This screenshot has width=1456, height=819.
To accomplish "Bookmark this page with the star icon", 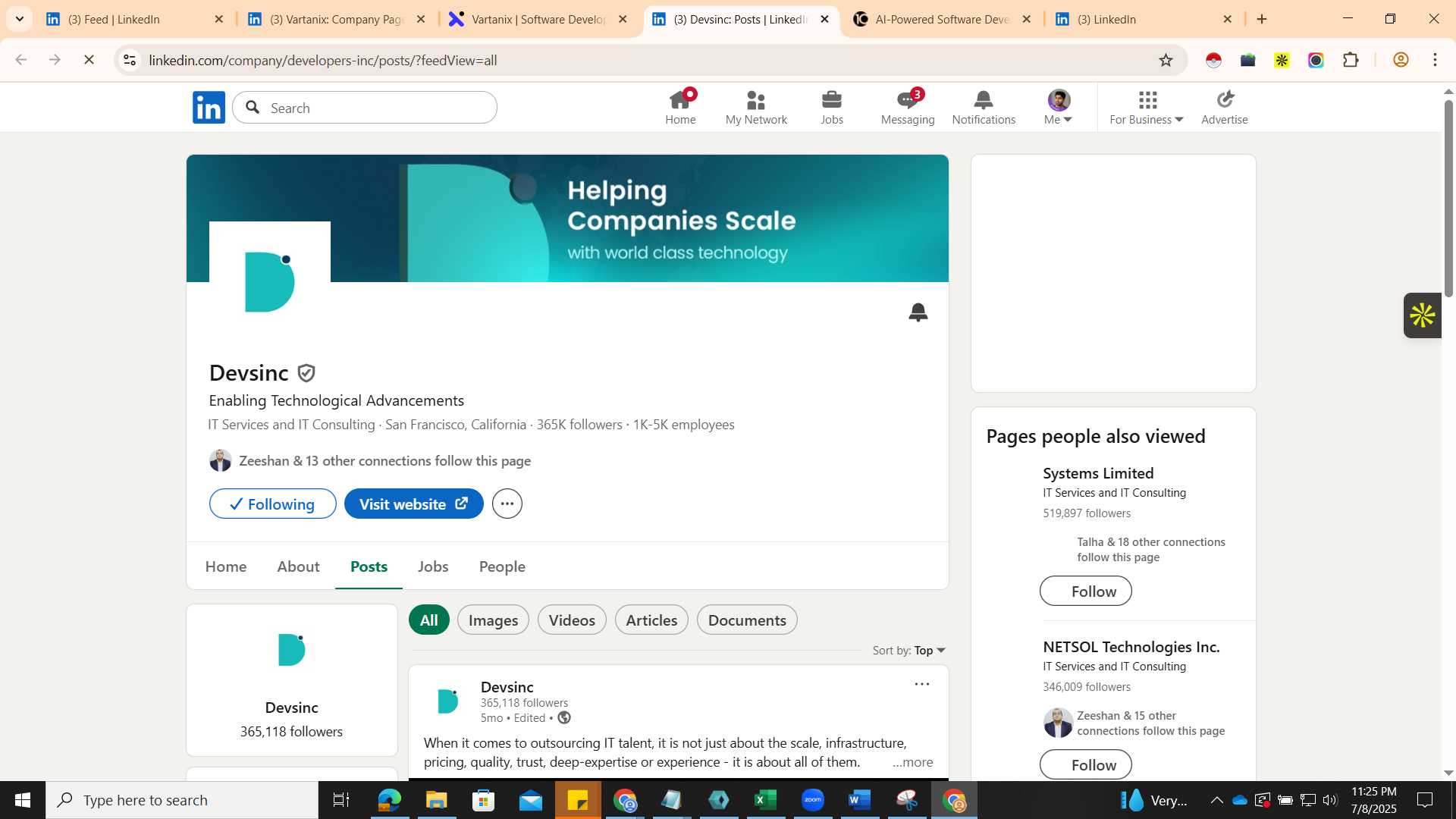I will click(x=1166, y=60).
